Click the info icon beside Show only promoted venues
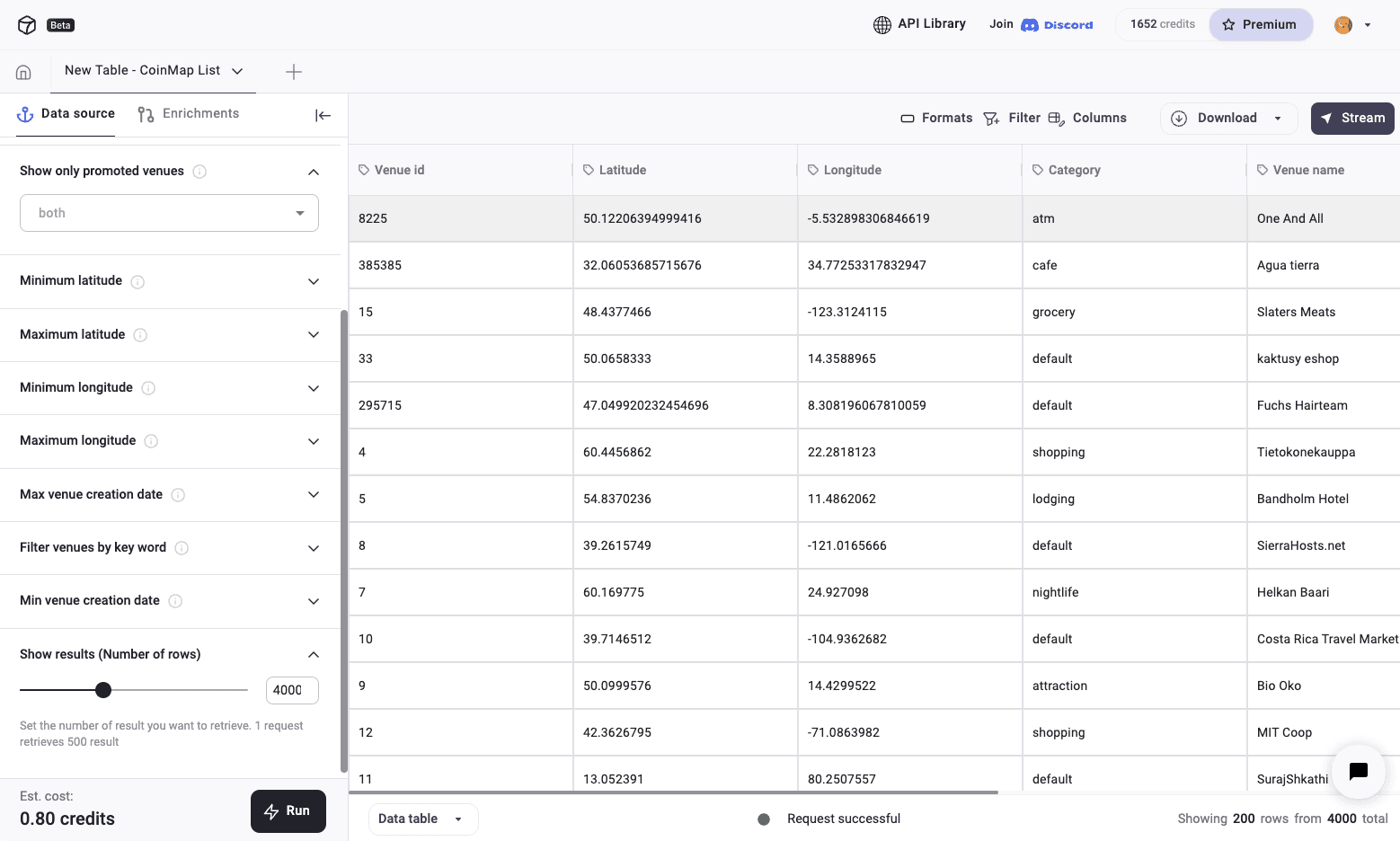This screenshot has width=1400, height=841. click(199, 171)
